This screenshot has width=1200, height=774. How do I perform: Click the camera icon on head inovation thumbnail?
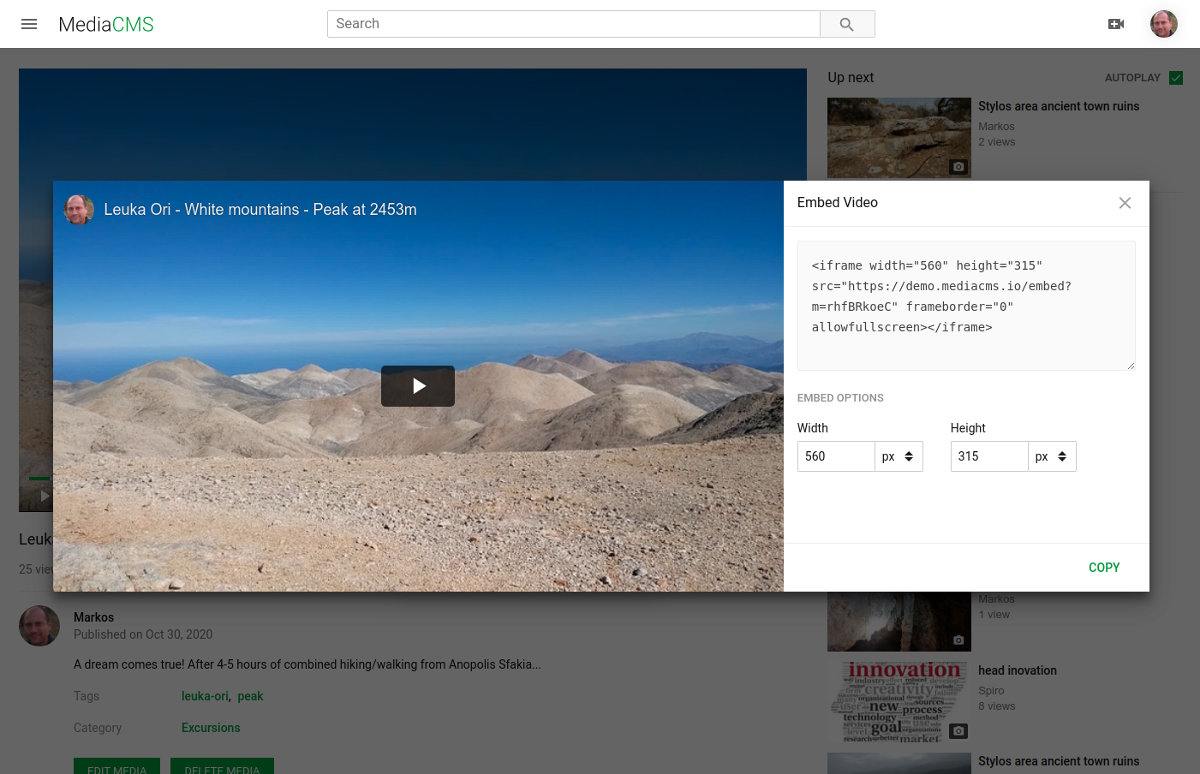(x=959, y=731)
